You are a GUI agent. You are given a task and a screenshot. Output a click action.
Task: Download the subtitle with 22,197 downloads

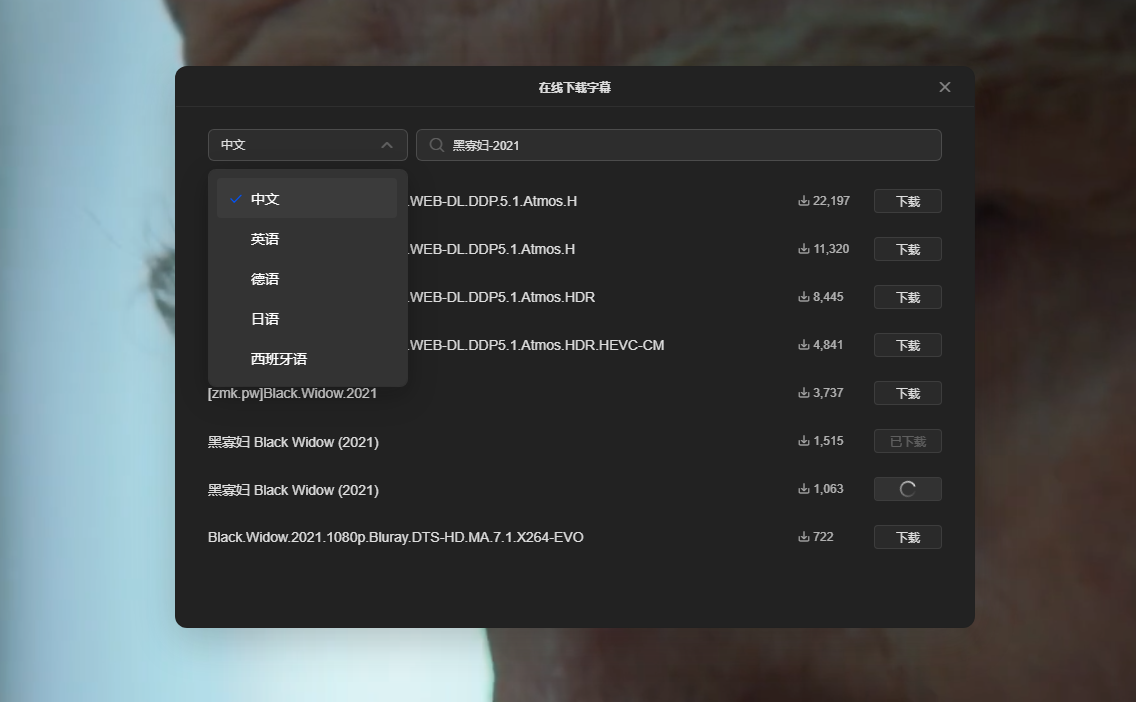(x=907, y=201)
